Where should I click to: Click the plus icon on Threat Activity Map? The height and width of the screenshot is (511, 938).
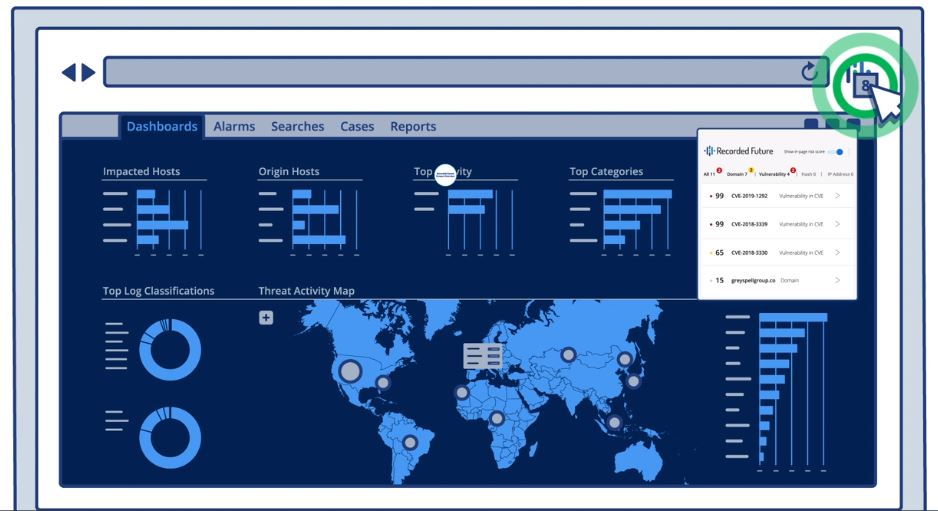[x=266, y=318]
